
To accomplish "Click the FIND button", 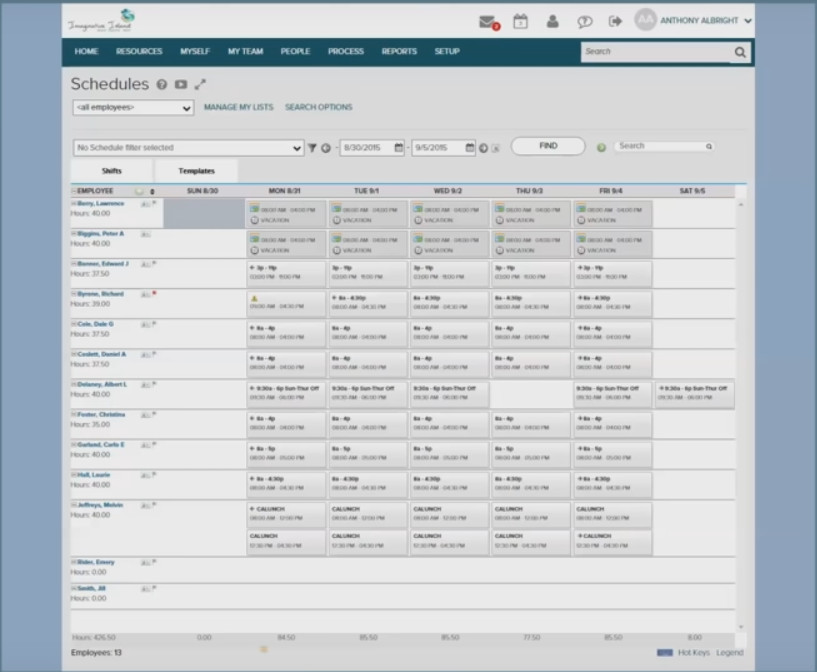I will (x=547, y=145).
